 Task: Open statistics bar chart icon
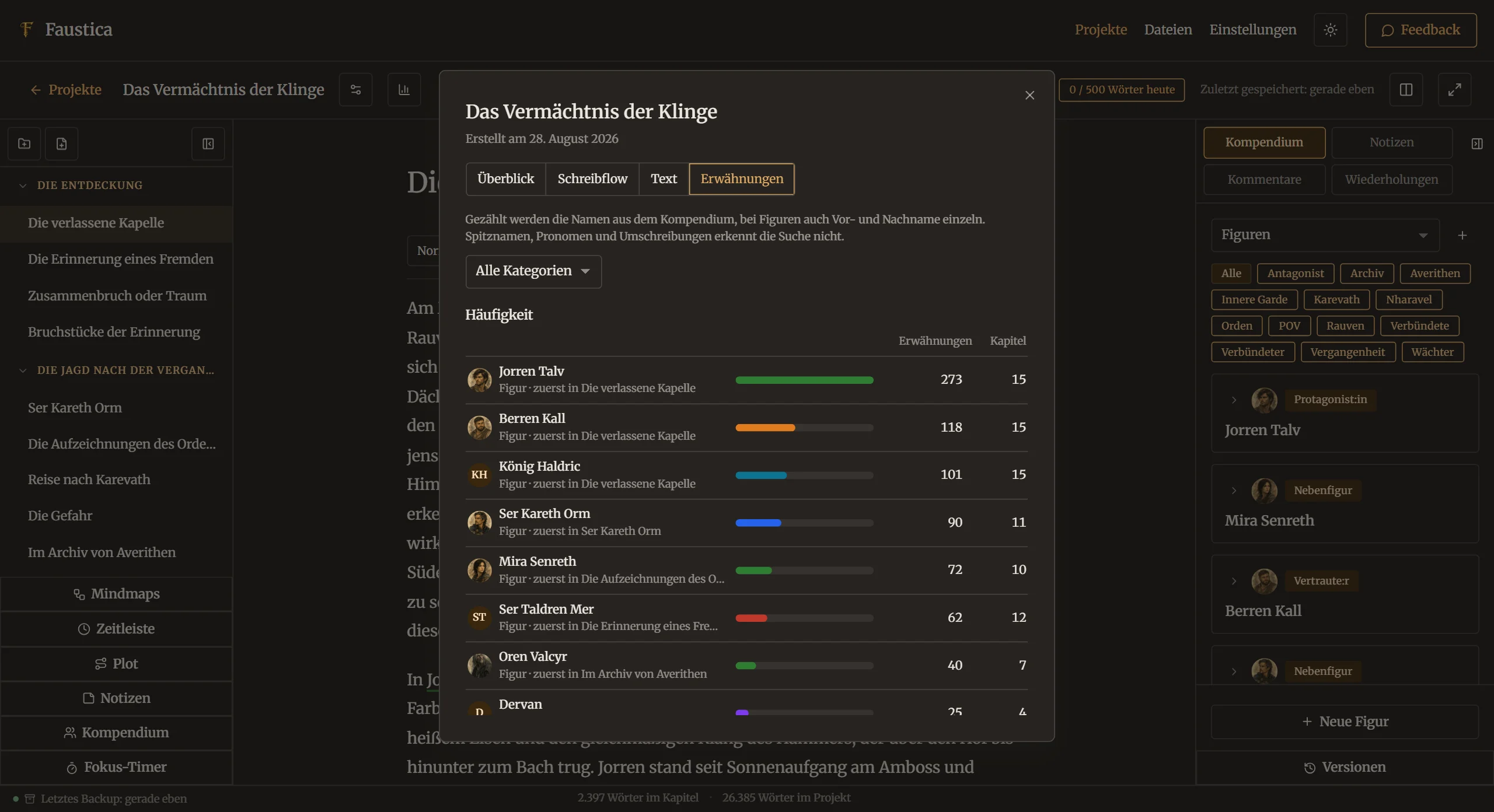point(404,90)
